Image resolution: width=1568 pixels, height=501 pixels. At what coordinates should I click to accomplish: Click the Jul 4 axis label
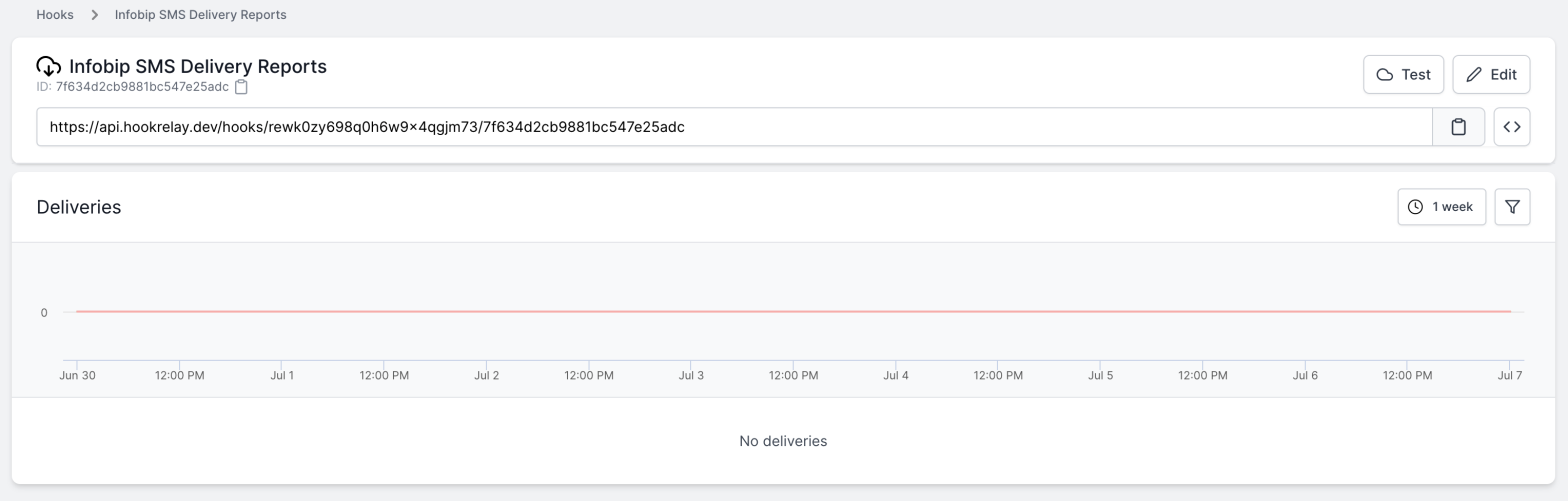(x=896, y=376)
